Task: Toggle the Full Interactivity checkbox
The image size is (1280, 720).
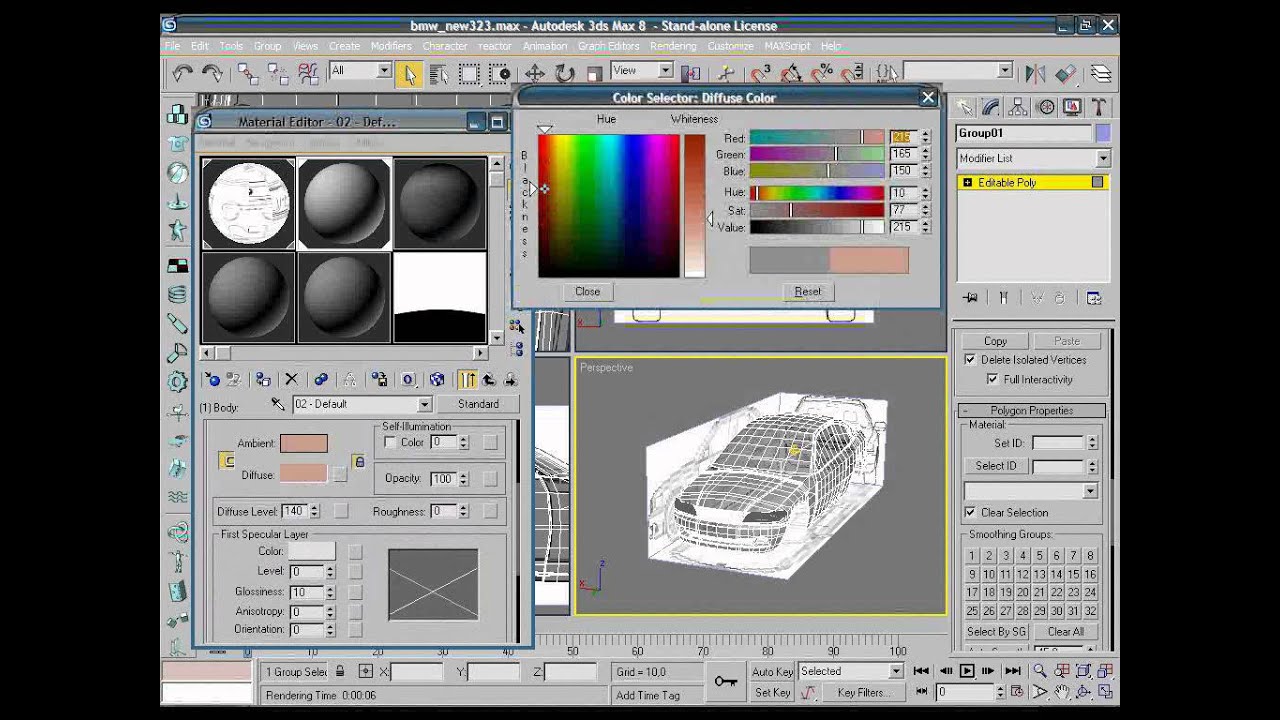Action: click(x=992, y=380)
